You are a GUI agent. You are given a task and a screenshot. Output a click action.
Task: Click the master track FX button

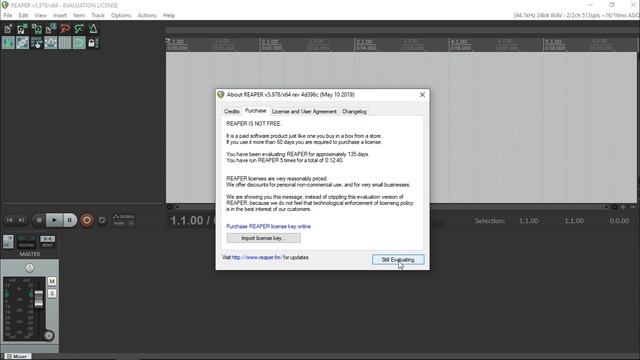pos(8,242)
